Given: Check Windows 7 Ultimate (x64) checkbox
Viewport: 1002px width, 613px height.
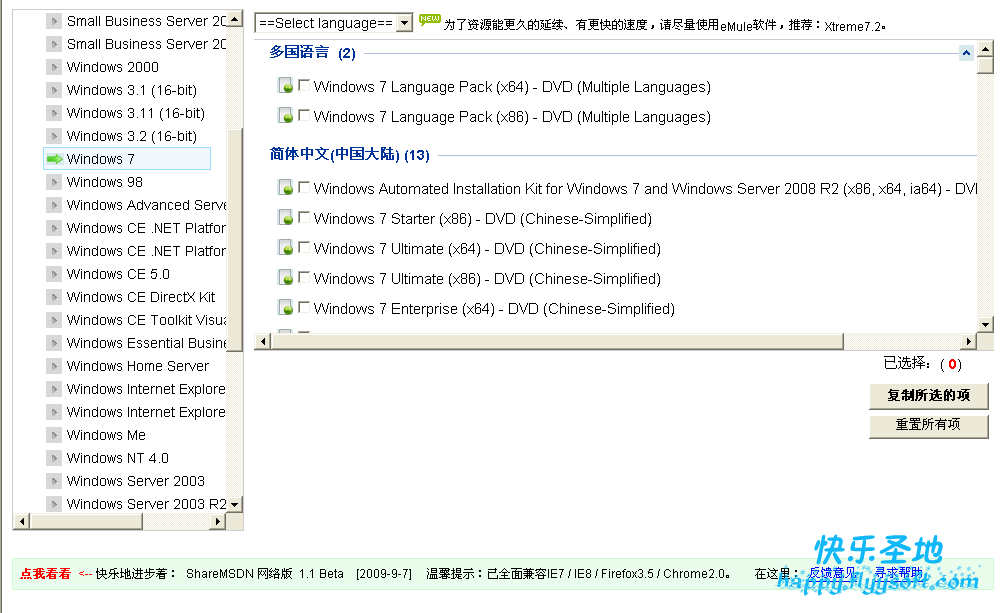Looking at the screenshot, I should tap(304, 247).
